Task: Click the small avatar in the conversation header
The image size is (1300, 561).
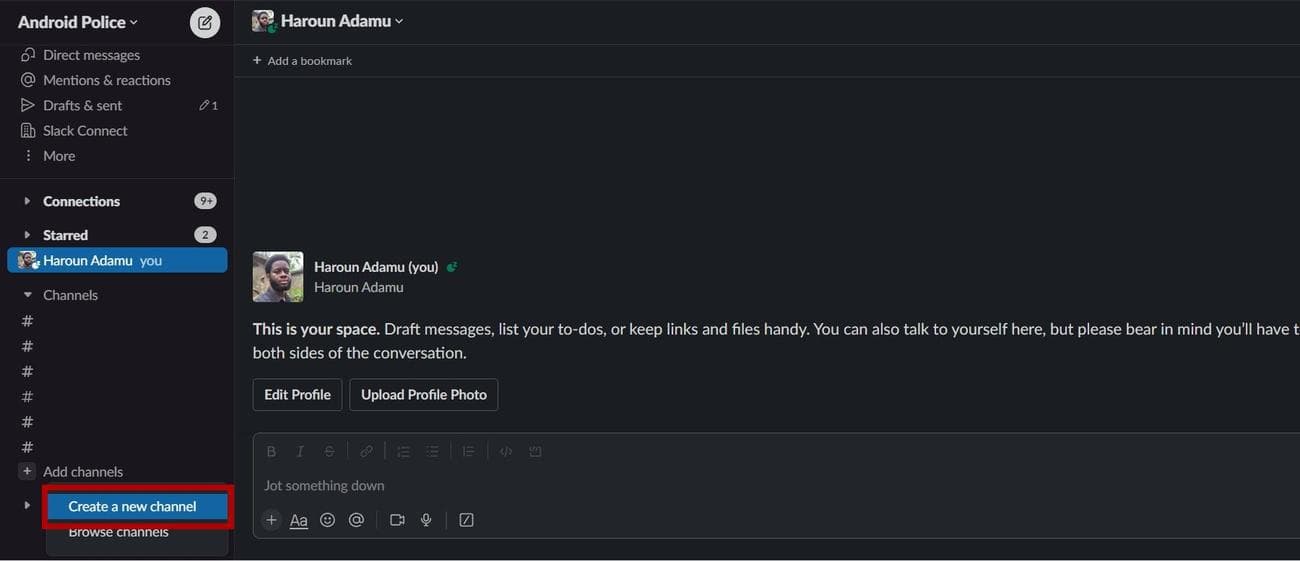Action: [x=263, y=21]
